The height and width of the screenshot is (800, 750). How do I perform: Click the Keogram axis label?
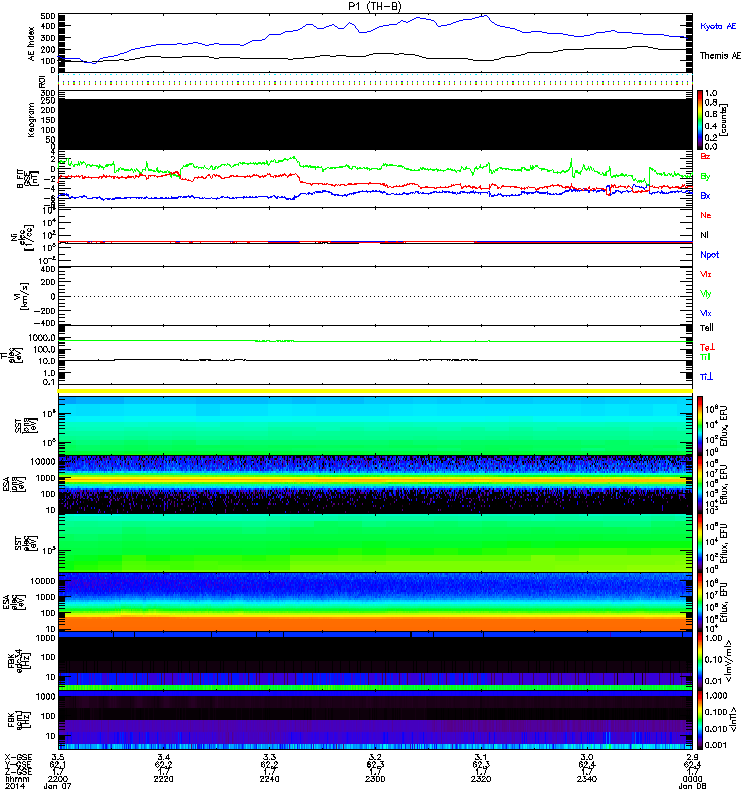pyautogui.click(x=31, y=120)
